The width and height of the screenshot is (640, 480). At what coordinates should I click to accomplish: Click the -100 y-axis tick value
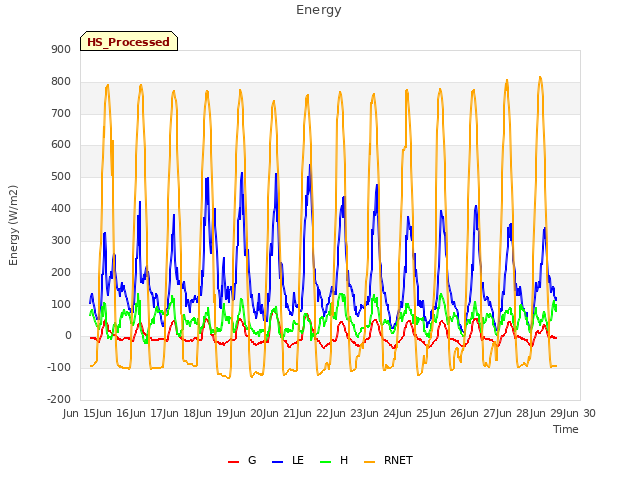[59, 367]
